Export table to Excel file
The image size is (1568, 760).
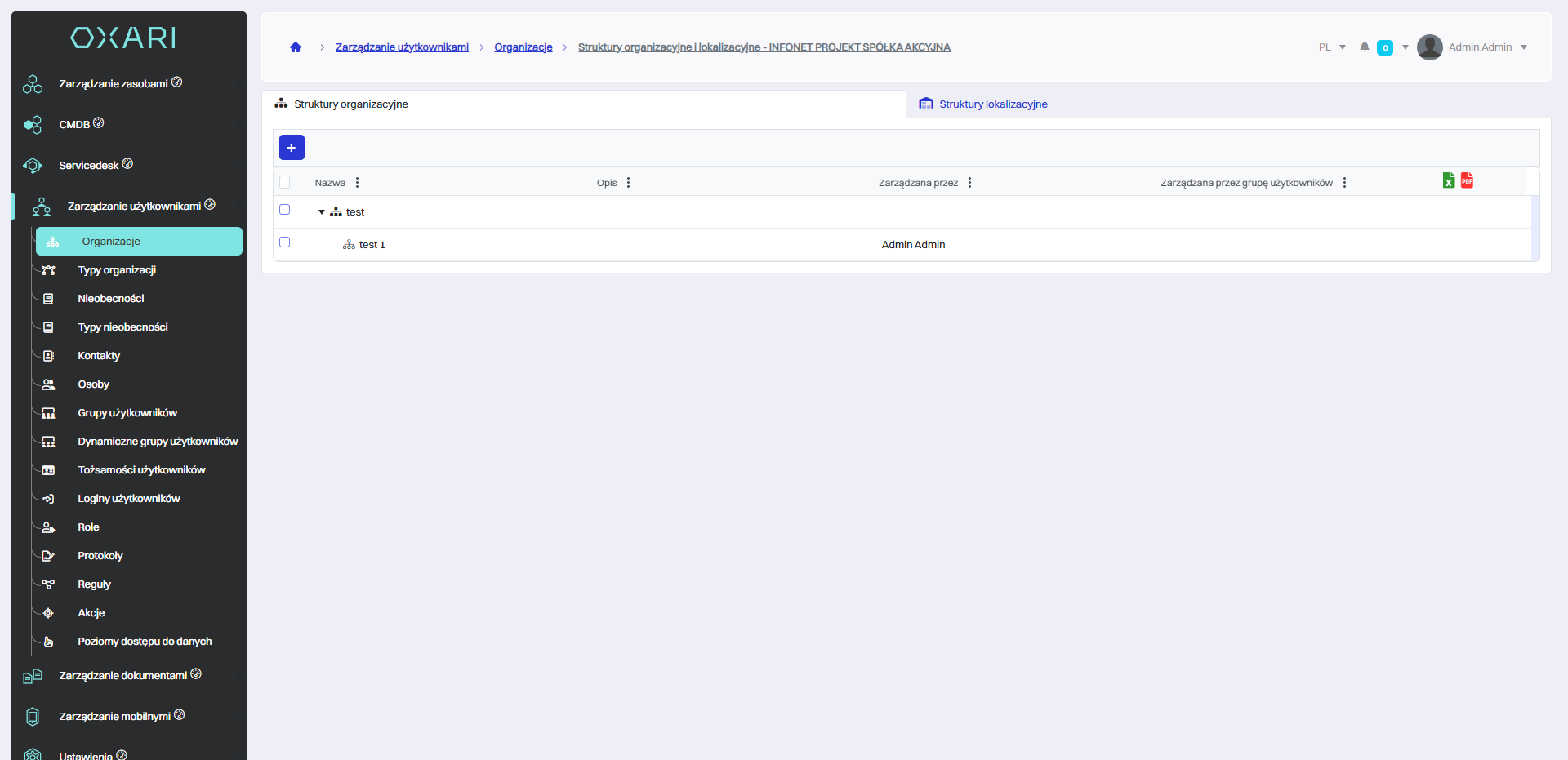[1448, 180]
